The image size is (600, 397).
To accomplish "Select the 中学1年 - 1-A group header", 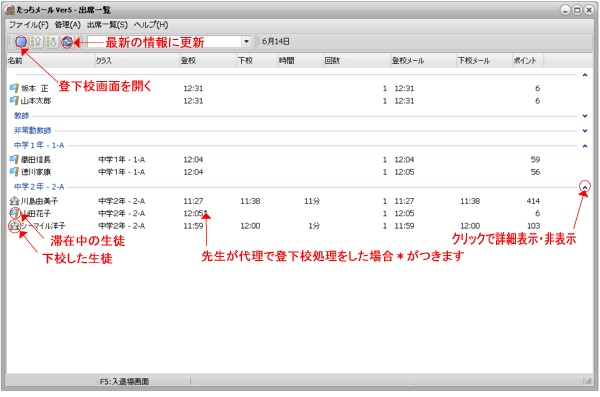I will pyautogui.click(x=39, y=145).
